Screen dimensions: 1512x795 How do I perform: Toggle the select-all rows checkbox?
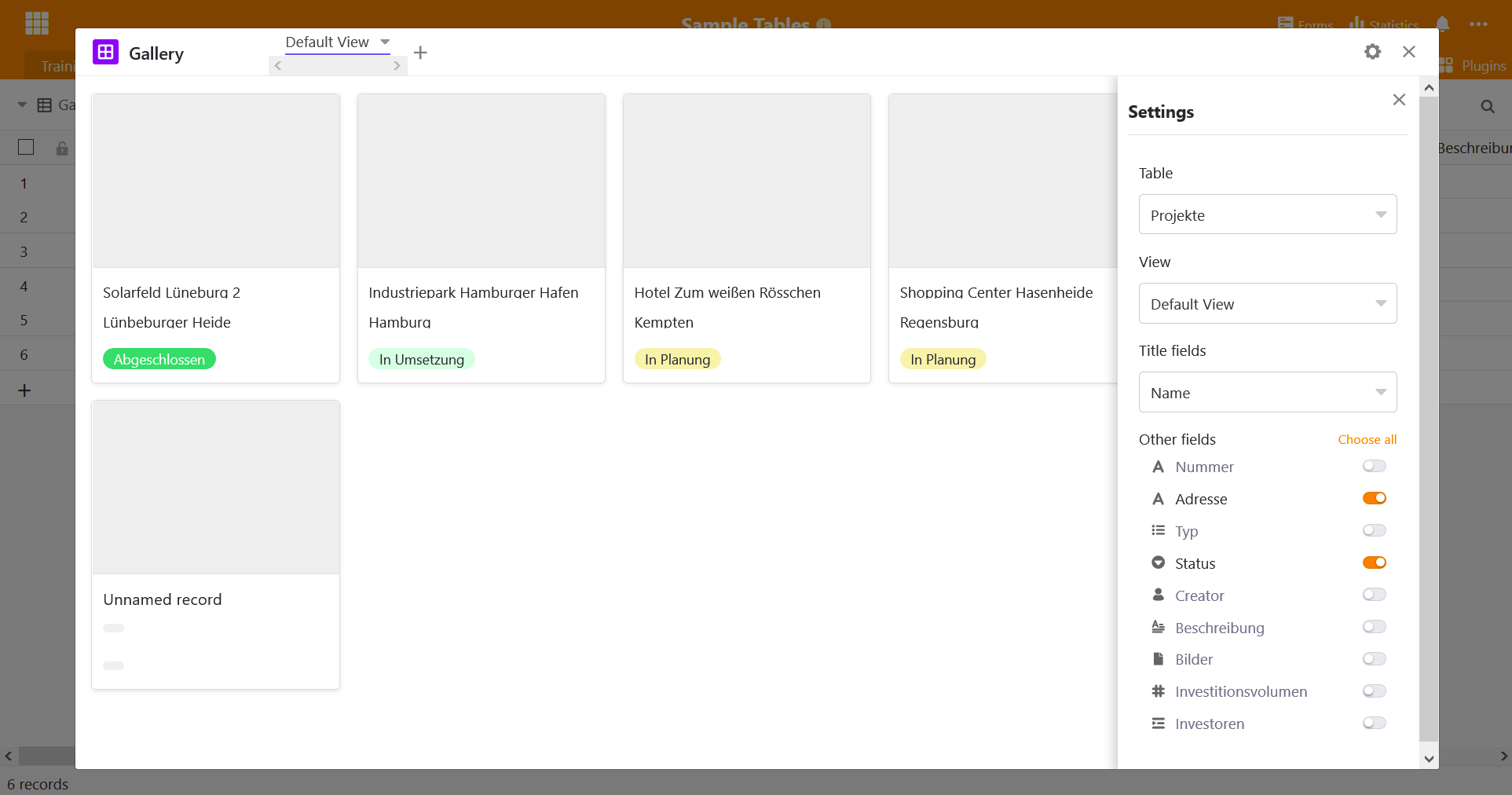point(26,148)
